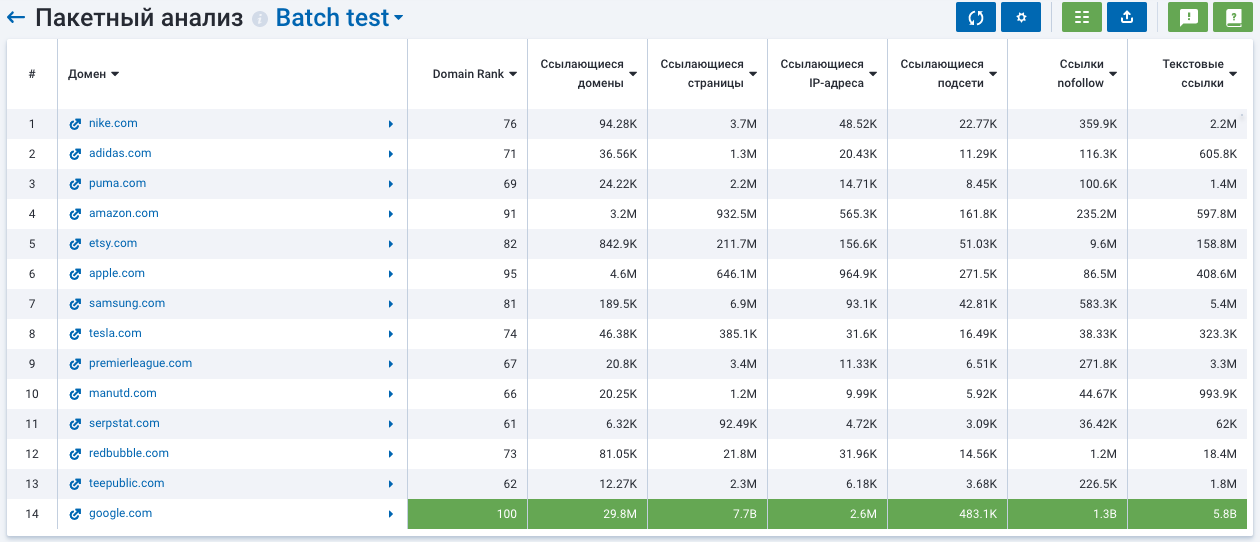Click google.com's highlighted Domain Rank 100 cell
This screenshot has height=542, width=1260.
click(x=468, y=514)
